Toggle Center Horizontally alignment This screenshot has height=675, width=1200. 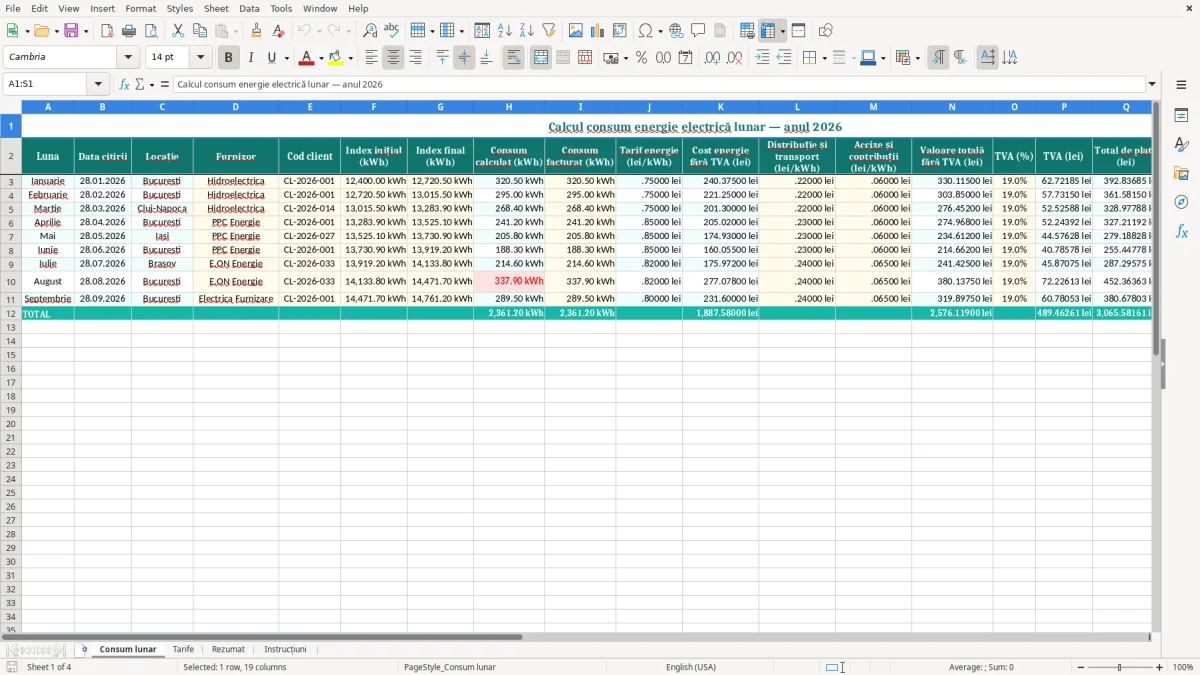click(393, 58)
